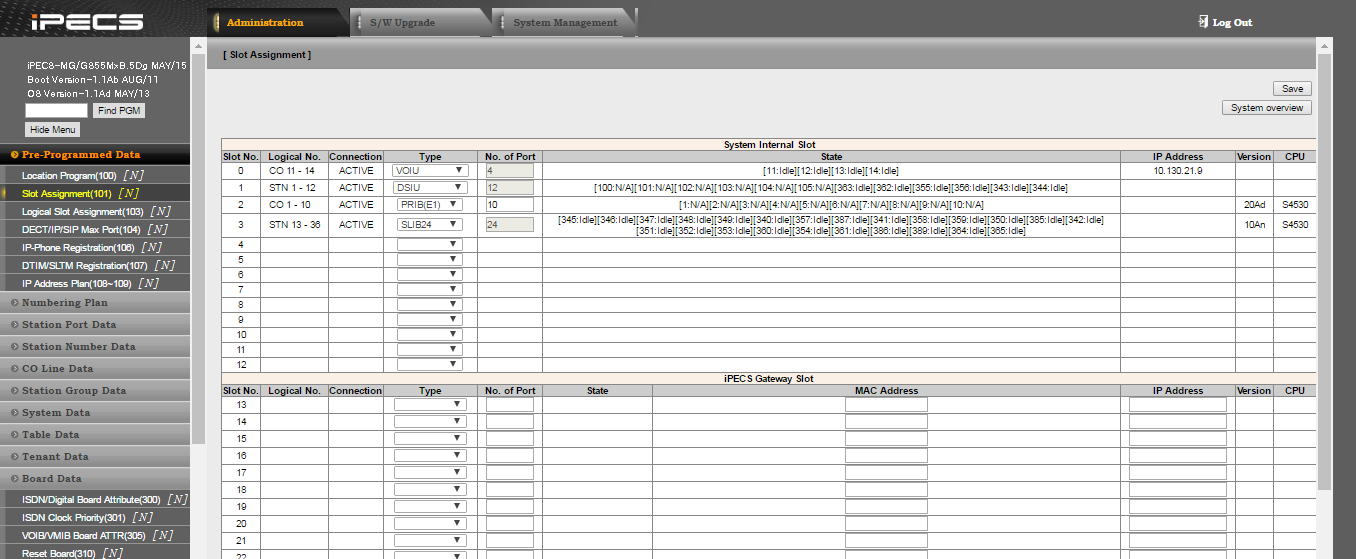Open Type dropdown showing PRIB(E1) for slot 2
Viewport: 1356px width, 559px height.
430,204
